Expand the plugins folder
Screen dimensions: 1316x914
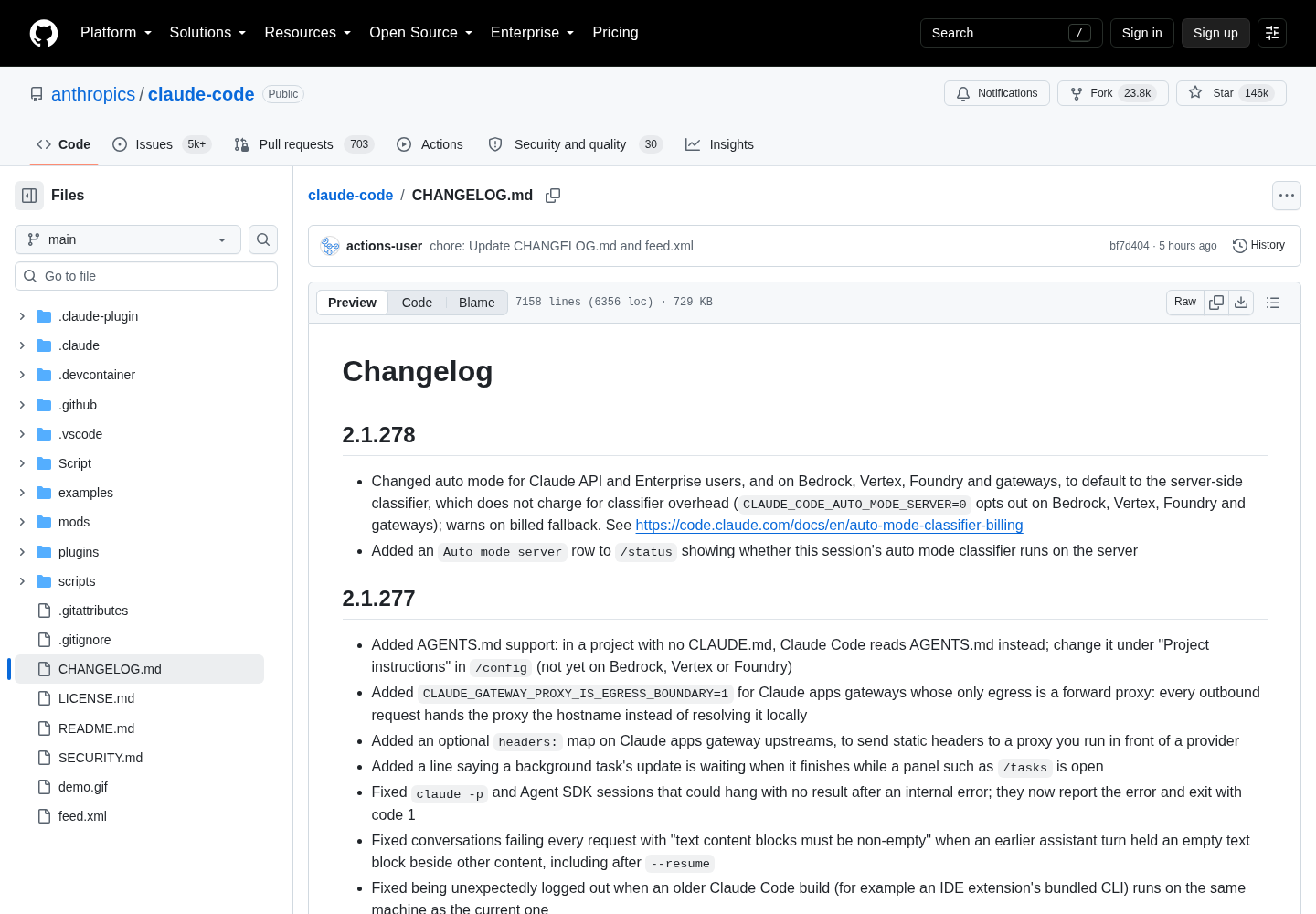(x=22, y=552)
